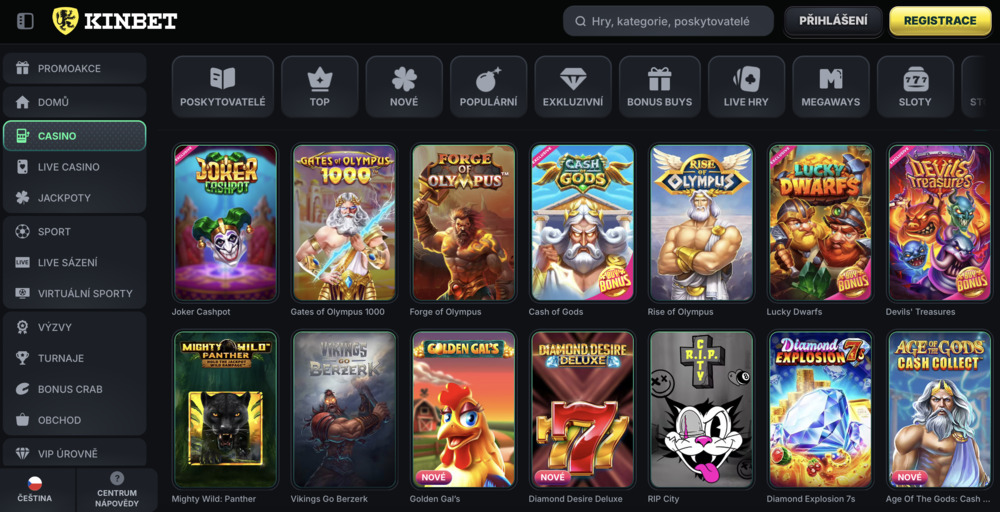The width and height of the screenshot is (1000, 512).
Task: Open the Čeština language selector
Action: tap(34, 490)
